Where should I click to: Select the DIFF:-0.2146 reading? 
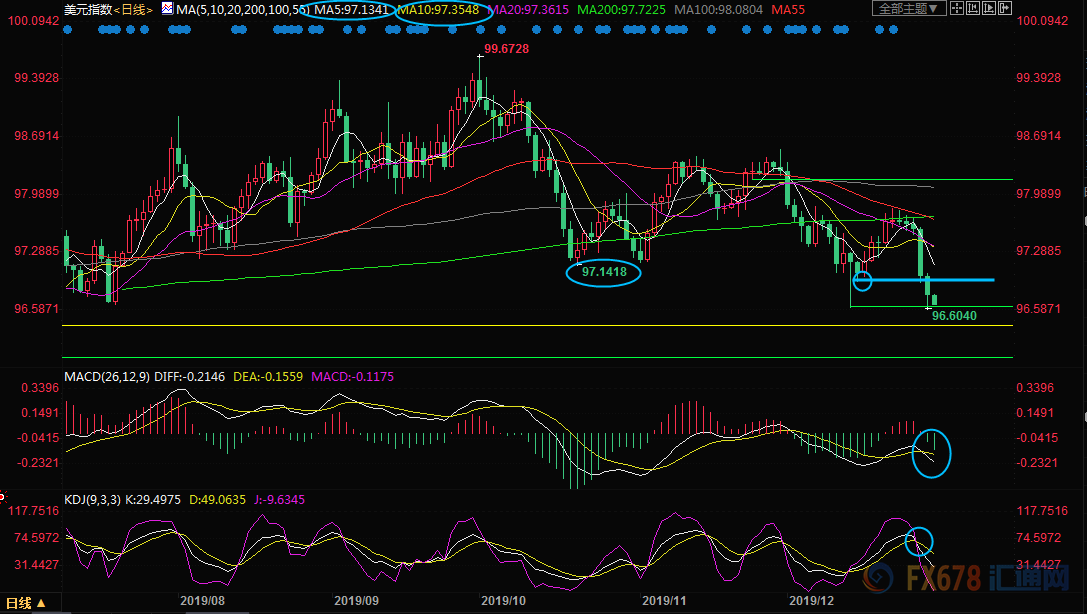click(x=189, y=376)
